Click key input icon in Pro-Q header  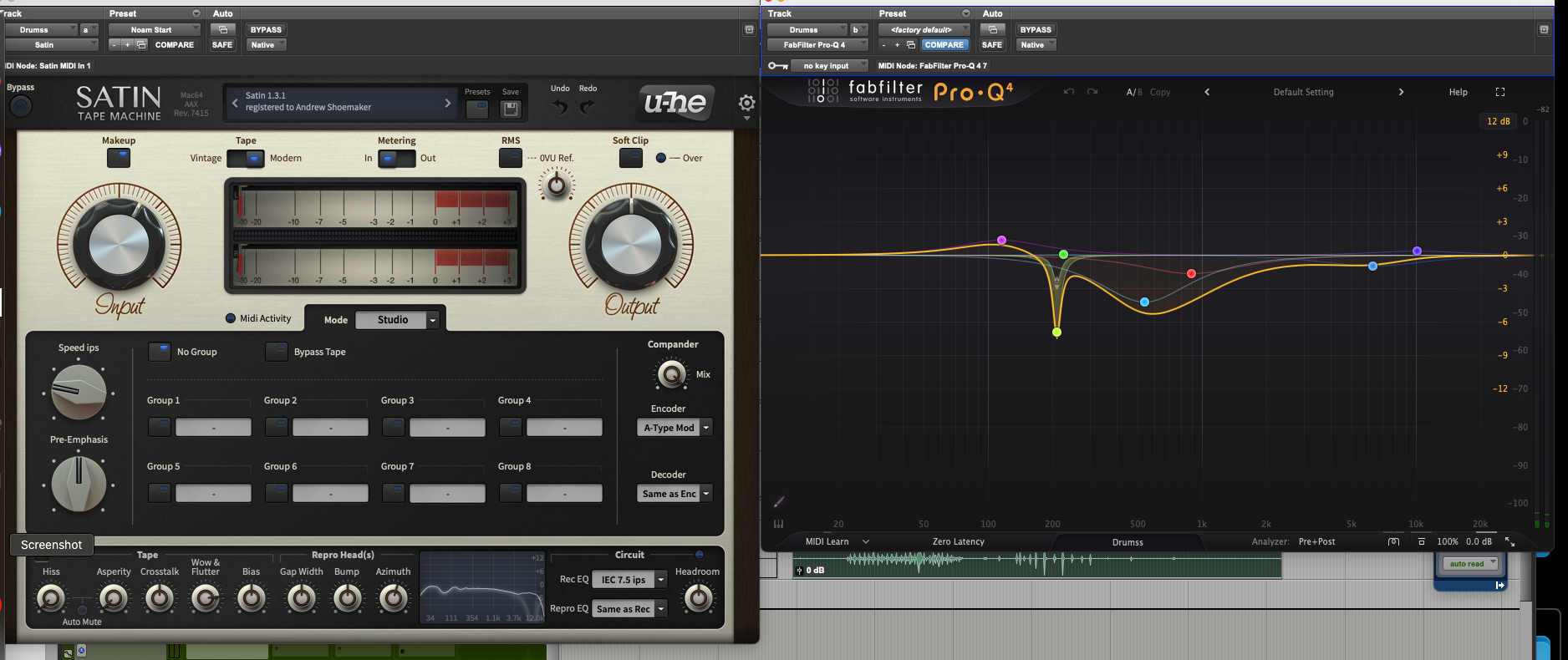pyautogui.click(x=777, y=65)
